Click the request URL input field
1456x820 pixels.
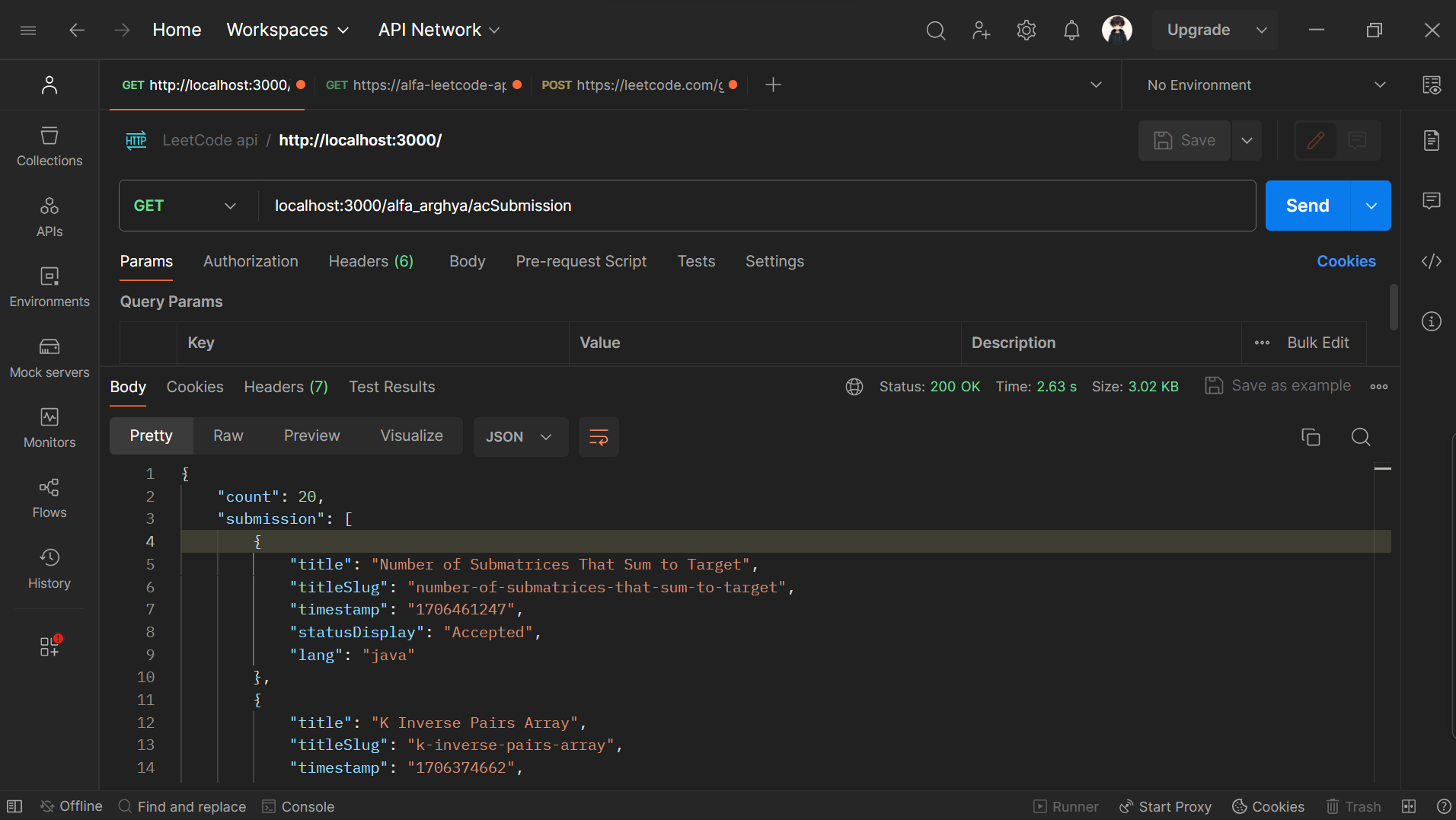pos(754,206)
